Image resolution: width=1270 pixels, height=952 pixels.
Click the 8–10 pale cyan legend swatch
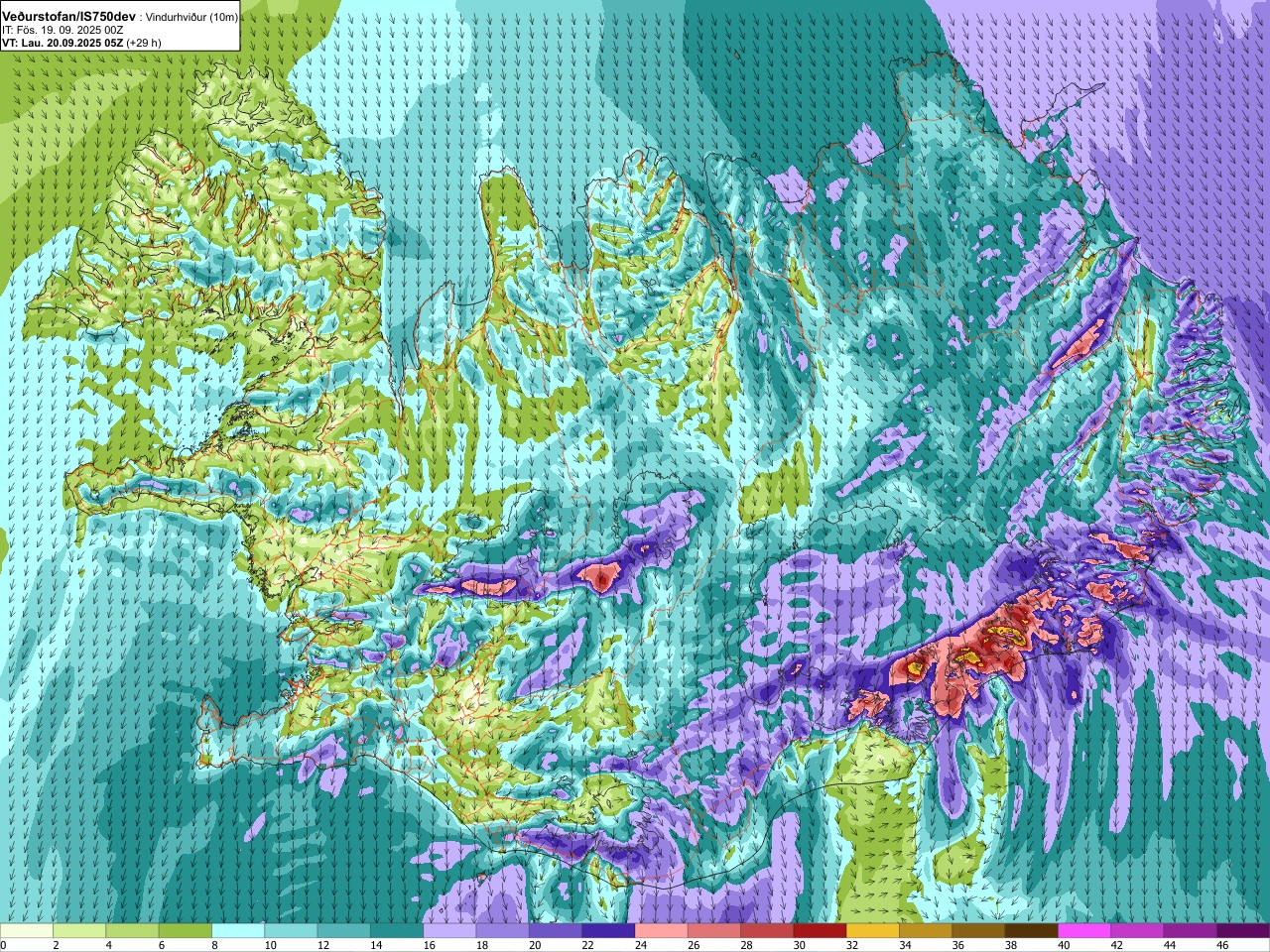point(238,931)
